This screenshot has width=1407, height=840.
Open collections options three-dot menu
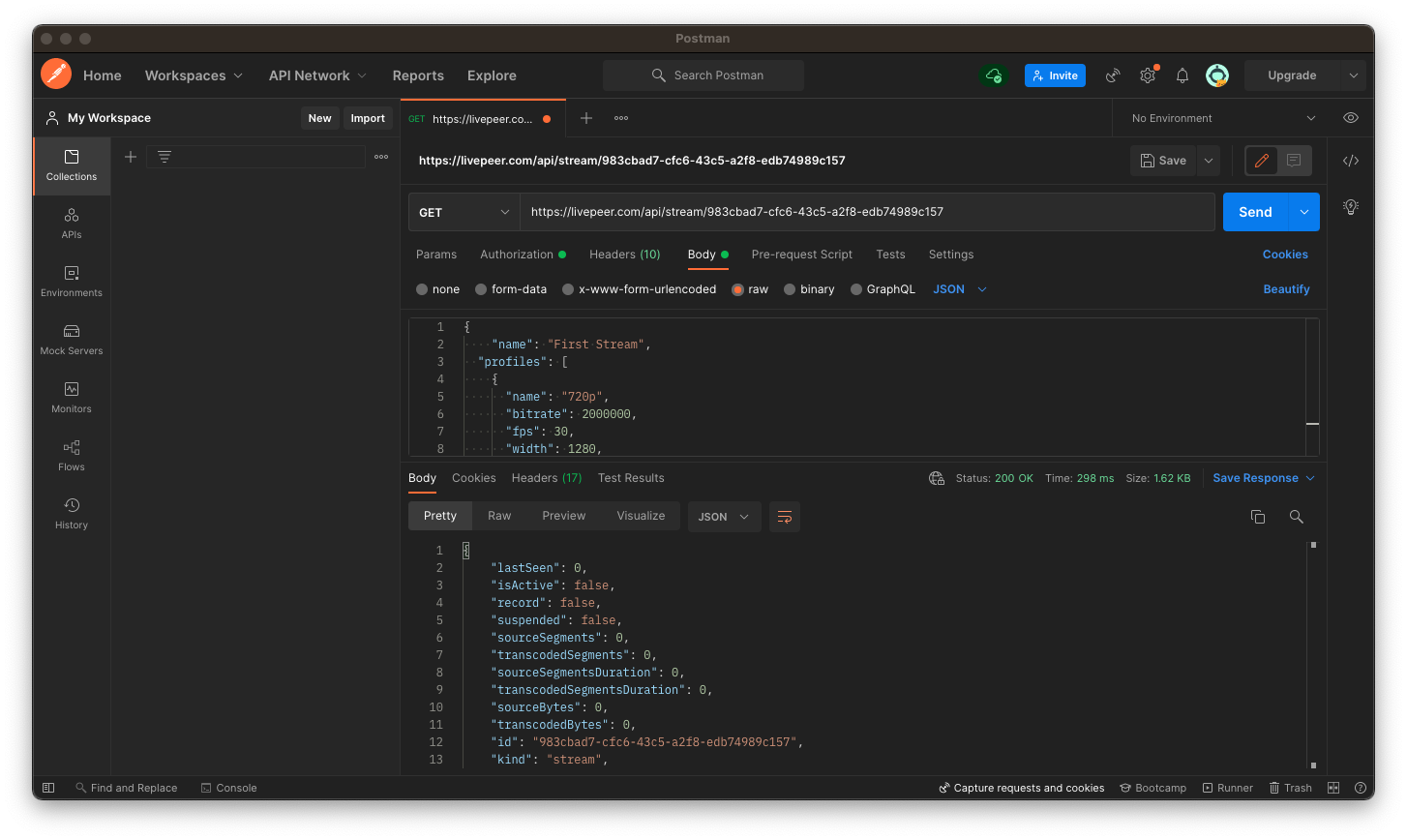click(x=381, y=157)
